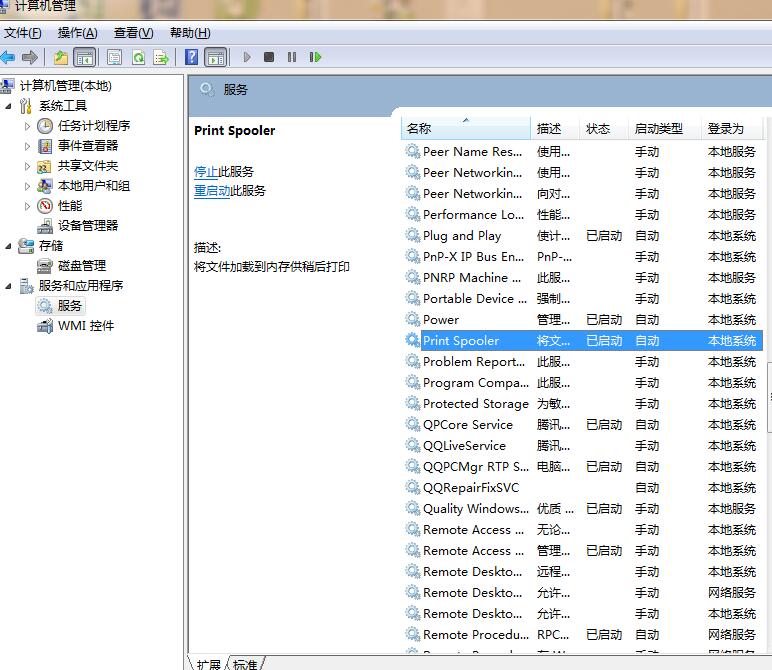Click the Forward arrow toolbar icon
This screenshot has height=670, width=772.
(30, 58)
